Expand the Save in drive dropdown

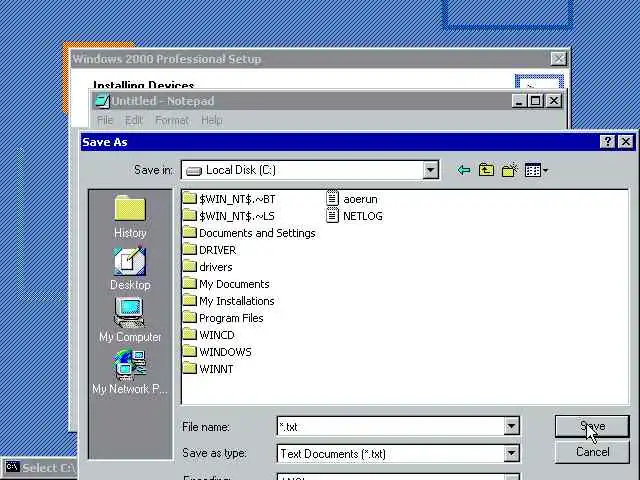(x=430, y=170)
